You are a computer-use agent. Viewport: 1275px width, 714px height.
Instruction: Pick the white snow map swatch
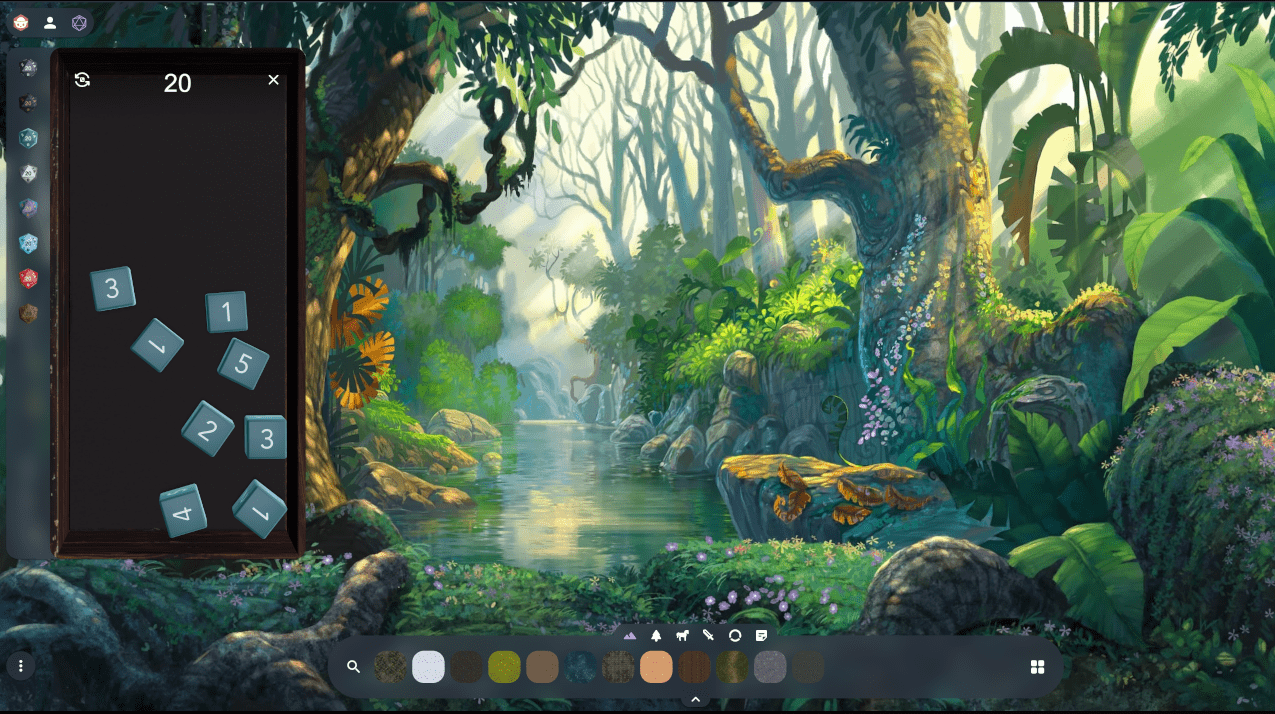[x=428, y=667]
